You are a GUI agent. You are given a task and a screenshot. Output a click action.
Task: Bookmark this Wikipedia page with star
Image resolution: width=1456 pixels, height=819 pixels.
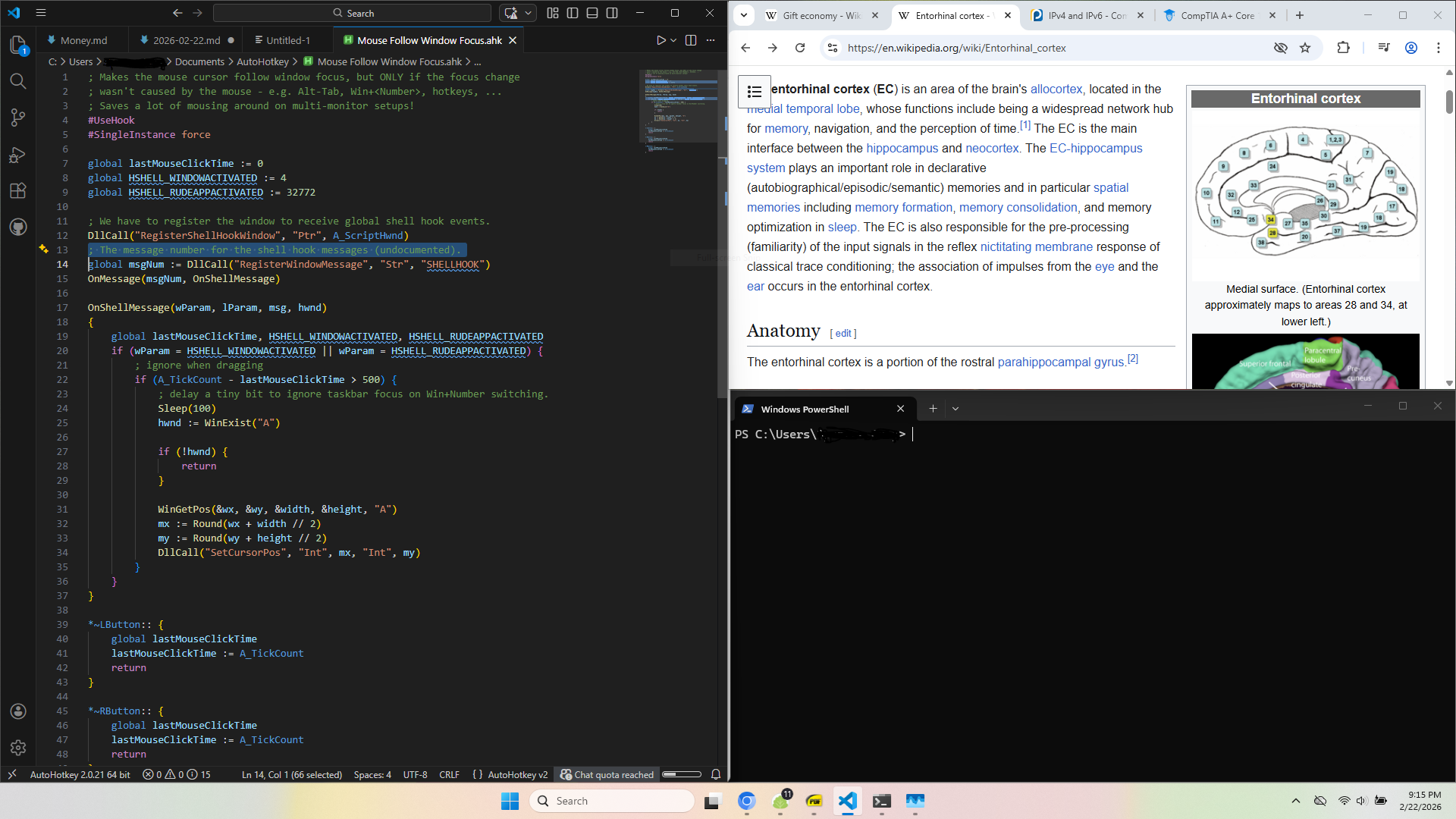click(1305, 48)
